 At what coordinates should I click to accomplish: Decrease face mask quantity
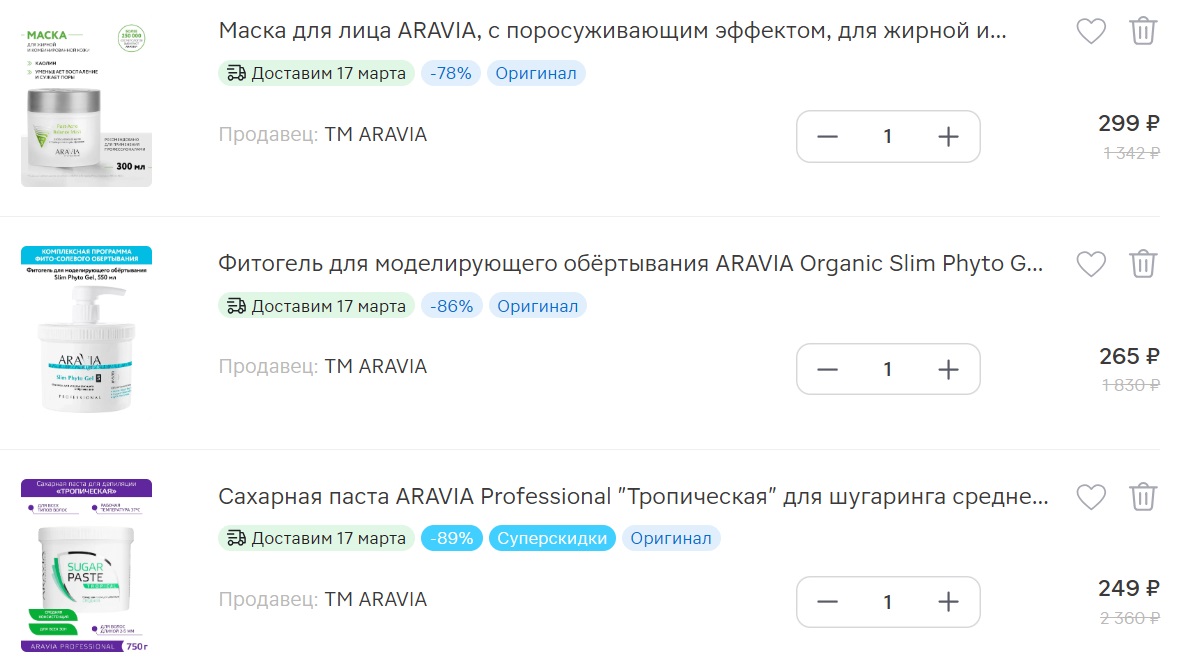pyautogui.click(x=827, y=137)
